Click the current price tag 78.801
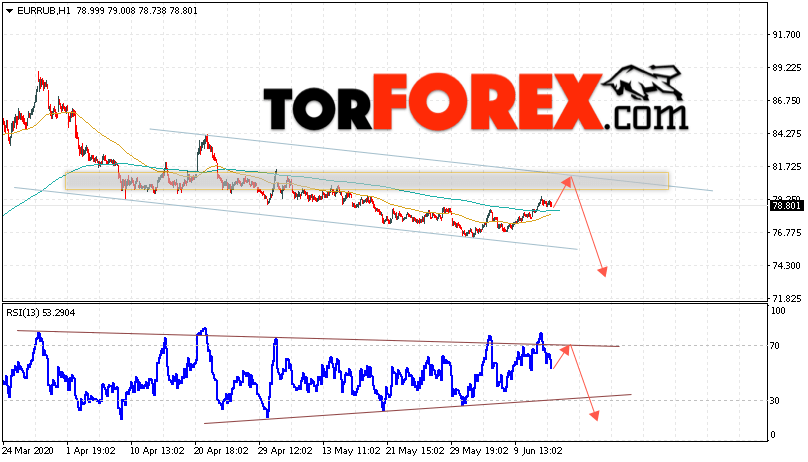The width and height of the screenshot is (808, 462). 786,206
